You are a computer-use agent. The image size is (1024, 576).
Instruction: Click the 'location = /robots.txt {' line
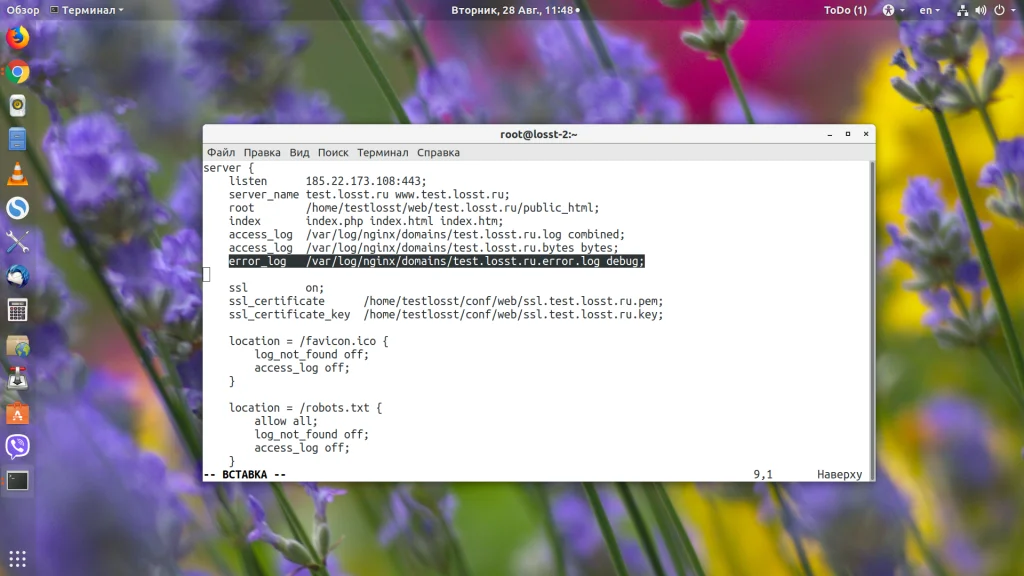305,408
